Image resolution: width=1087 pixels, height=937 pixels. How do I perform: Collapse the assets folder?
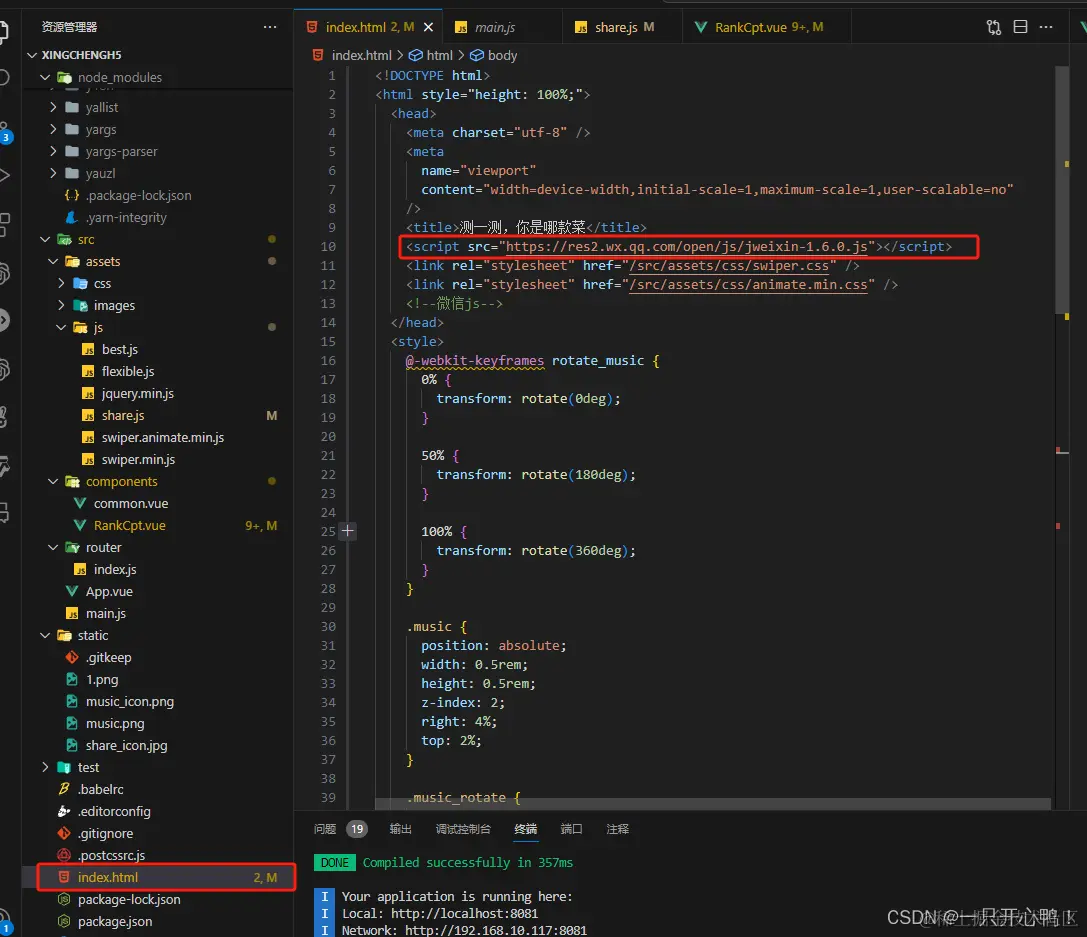click(x=53, y=261)
